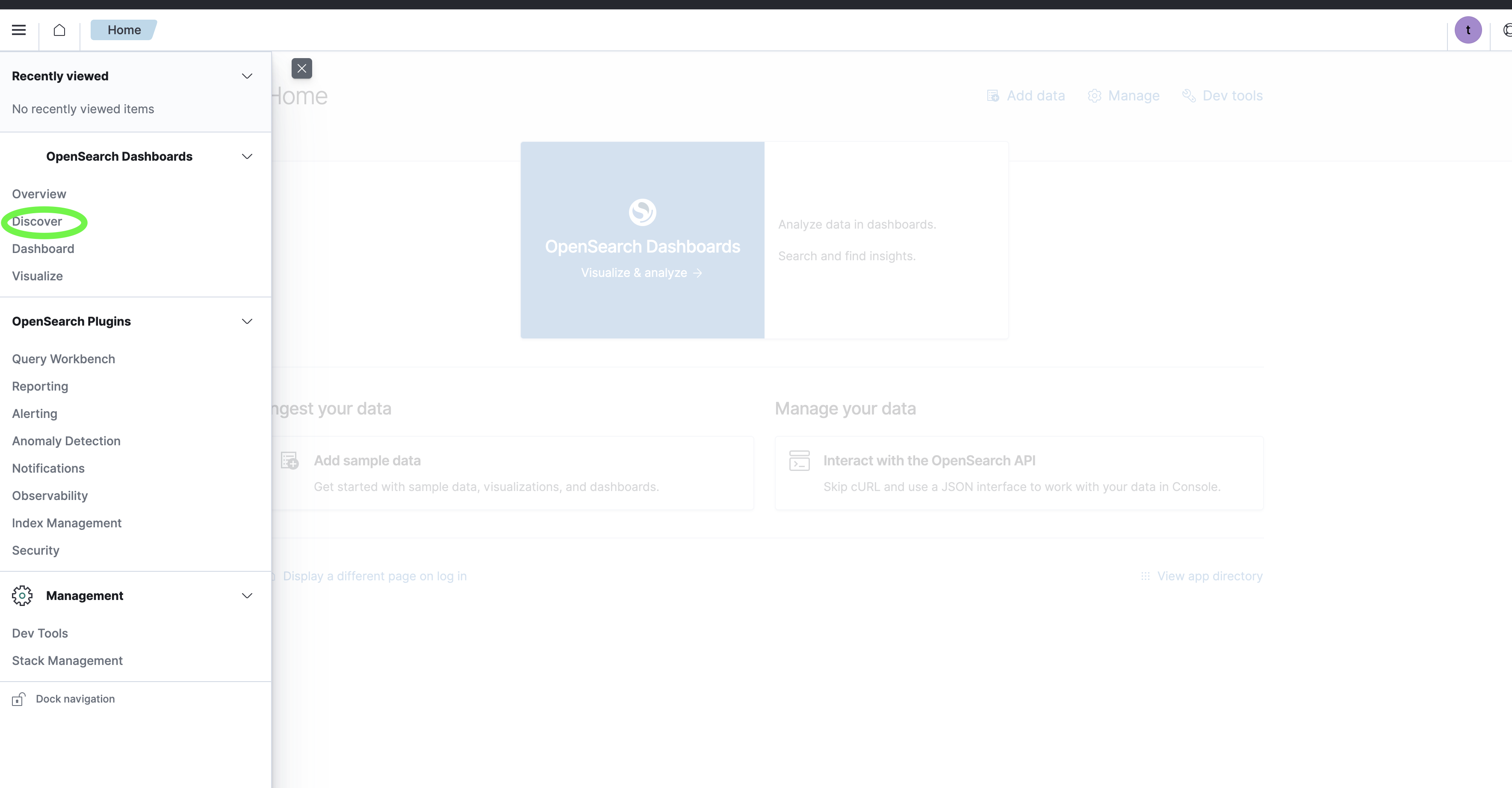The height and width of the screenshot is (788, 1512).
Task: Collapse the OpenSearch Plugins section
Action: [x=247, y=321]
